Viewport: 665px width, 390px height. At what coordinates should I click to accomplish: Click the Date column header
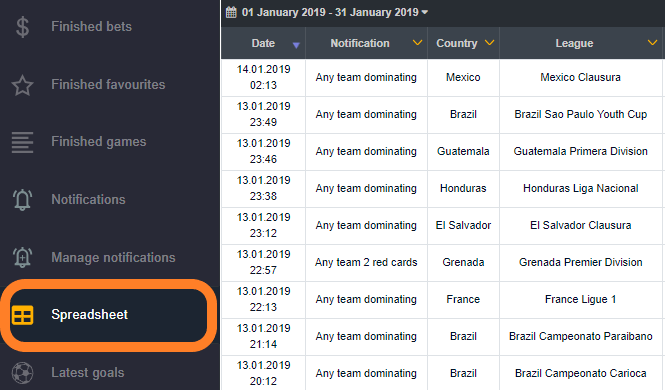pyautogui.click(x=263, y=43)
